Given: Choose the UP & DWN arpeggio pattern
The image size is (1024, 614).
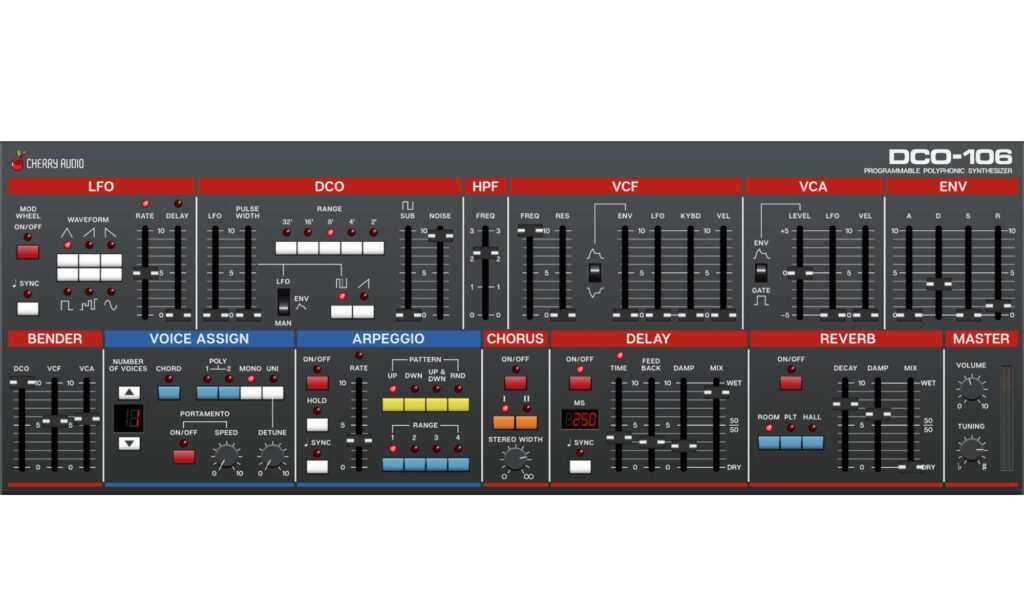Looking at the screenshot, I should [x=436, y=405].
